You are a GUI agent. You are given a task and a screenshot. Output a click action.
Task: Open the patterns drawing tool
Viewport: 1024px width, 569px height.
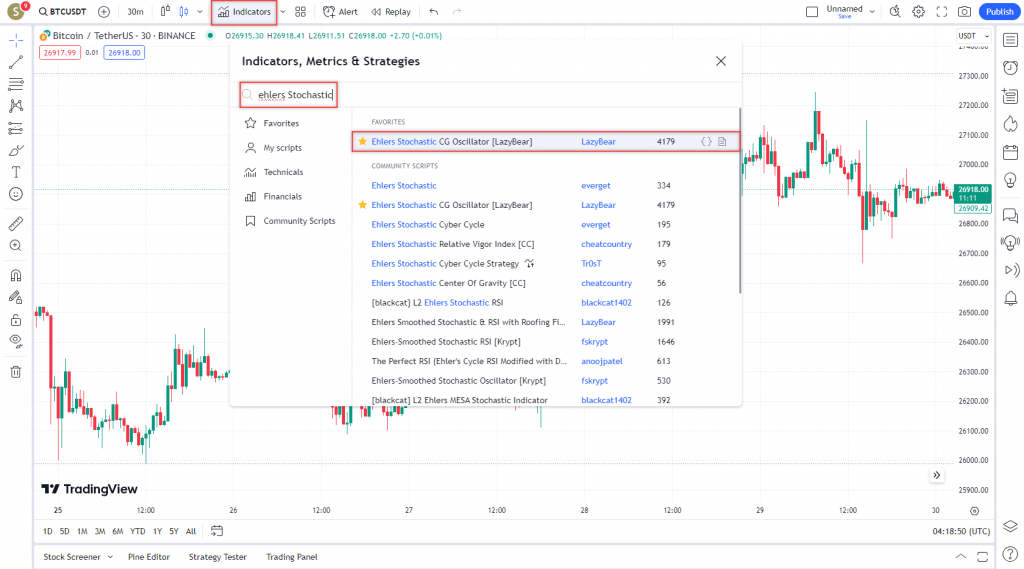click(x=16, y=106)
